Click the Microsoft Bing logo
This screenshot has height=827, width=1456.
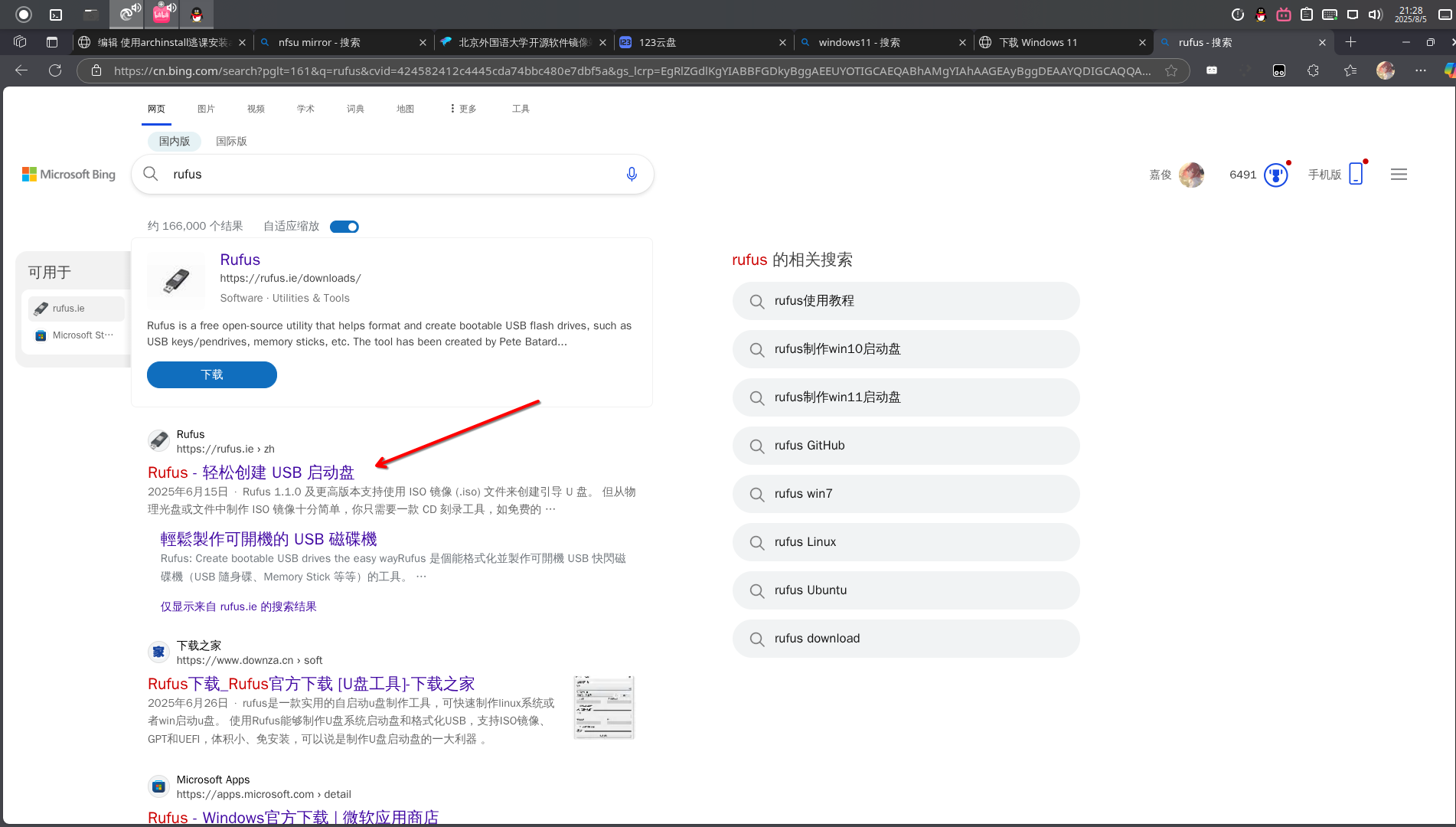click(69, 175)
